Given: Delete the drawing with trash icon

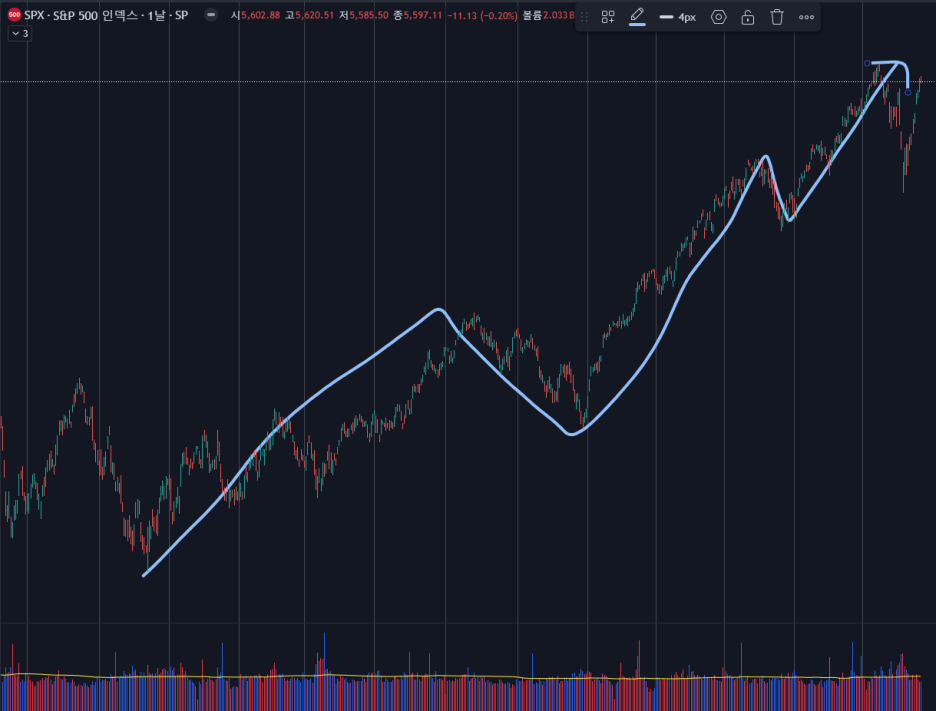Looking at the screenshot, I should point(777,17).
